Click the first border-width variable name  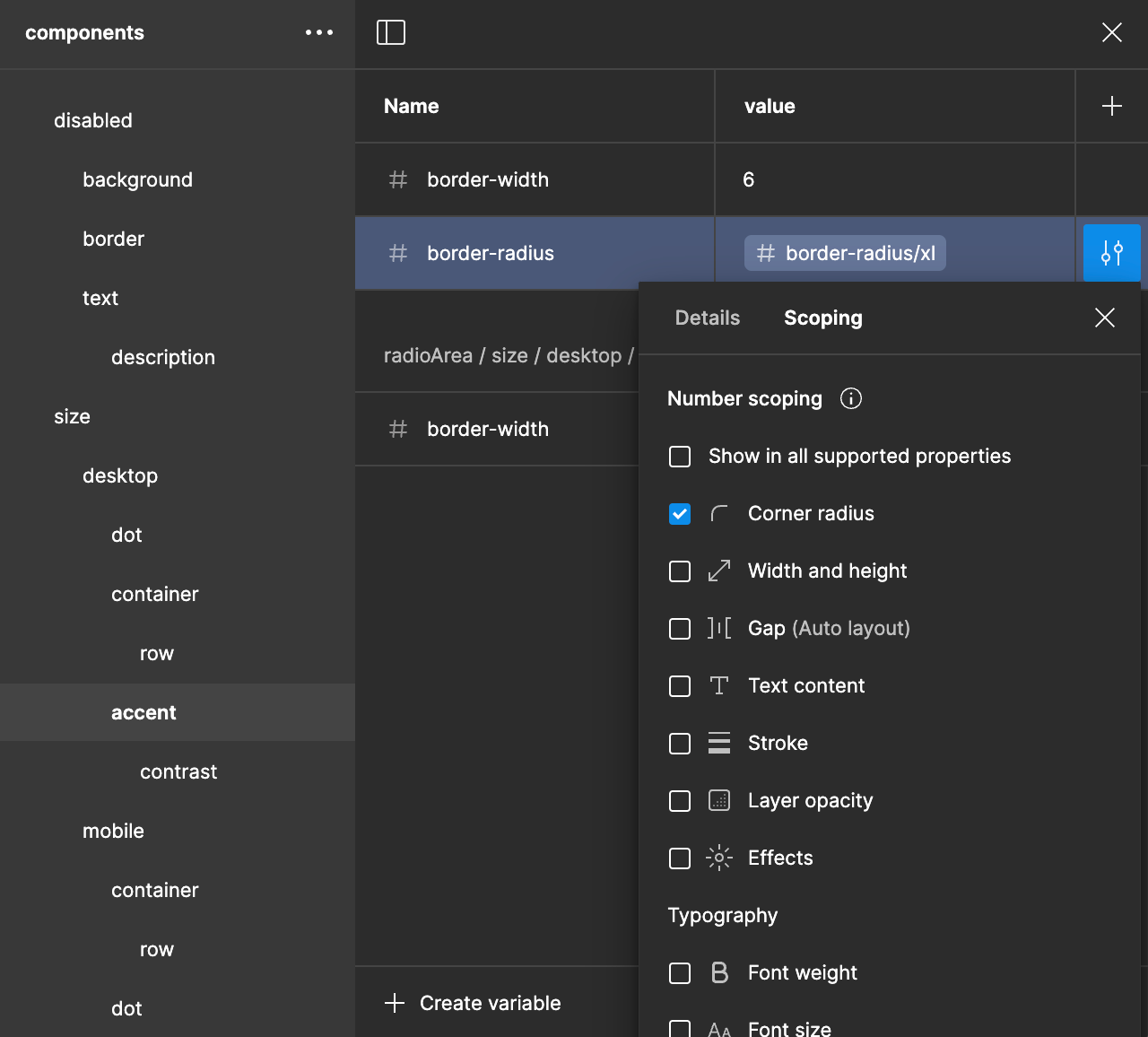(488, 179)
